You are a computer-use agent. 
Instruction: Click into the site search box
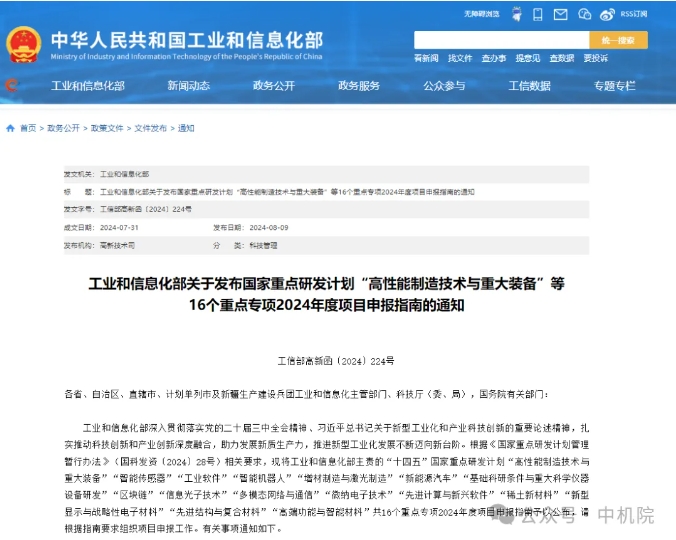[501, 40]
